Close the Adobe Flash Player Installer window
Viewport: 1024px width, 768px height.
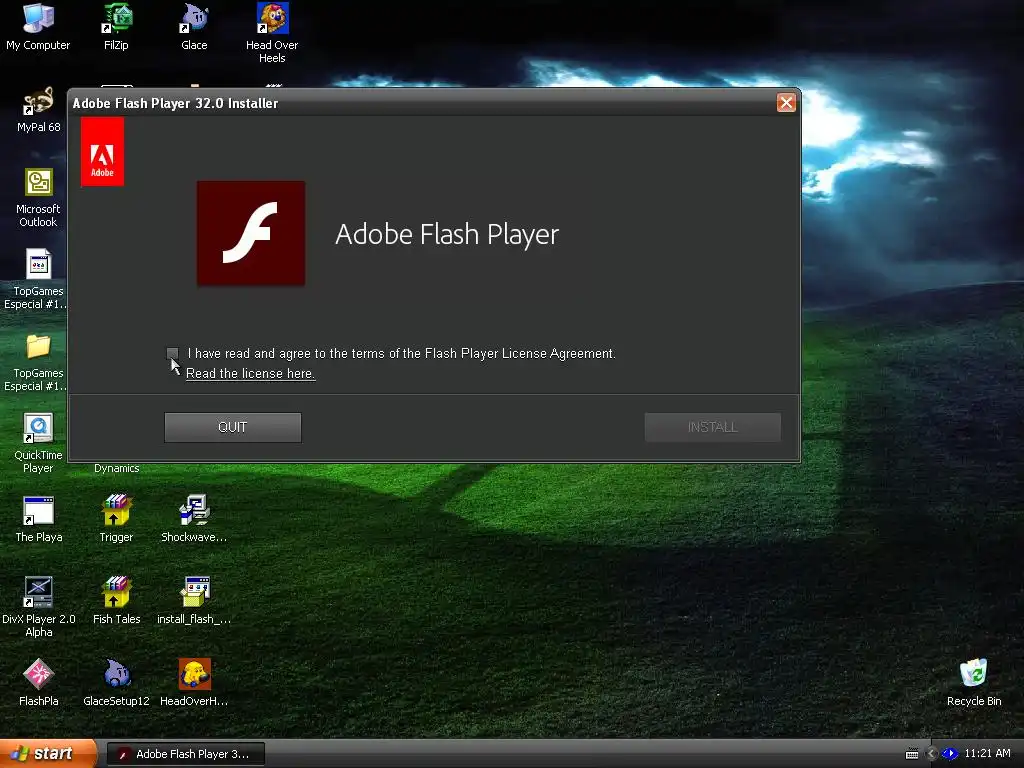tap(786, 103)
